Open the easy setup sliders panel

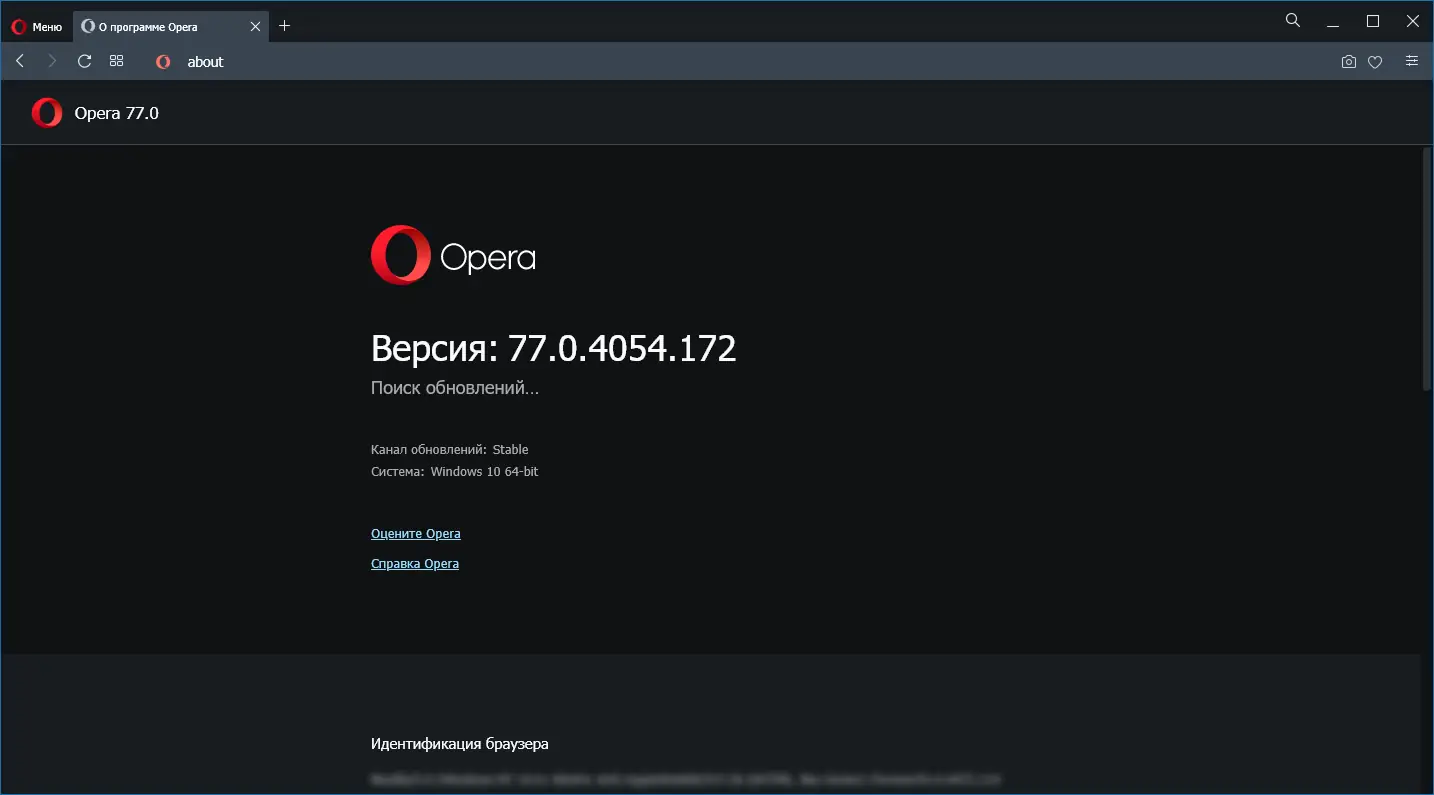[x=1411, y=61]
